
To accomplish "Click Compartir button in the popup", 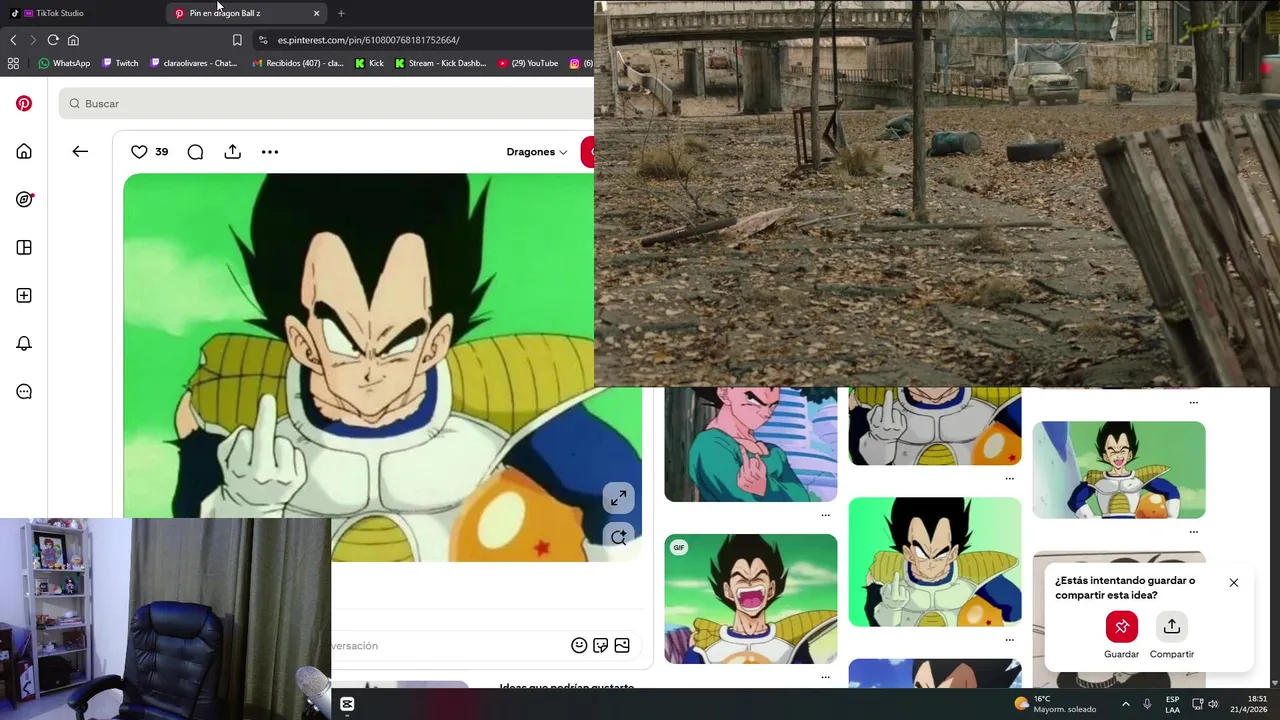I will [1172, 627].
